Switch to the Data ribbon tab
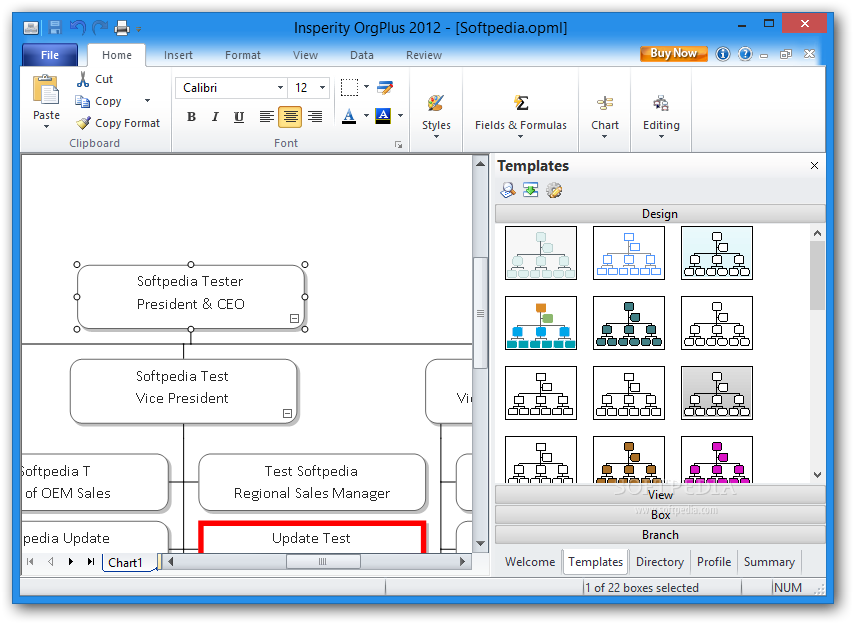 pyautogui.click(x=362, y=55)
